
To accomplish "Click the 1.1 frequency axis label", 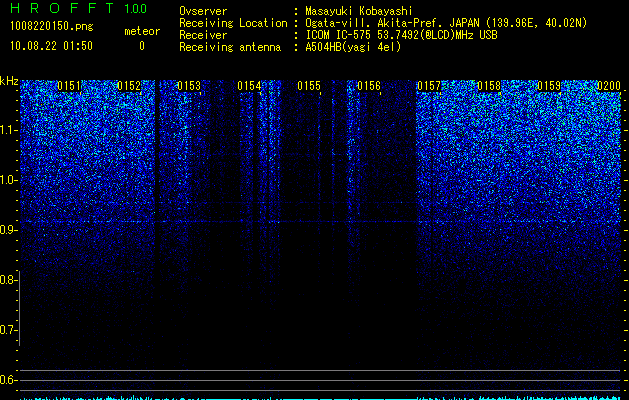I will 8,130.
